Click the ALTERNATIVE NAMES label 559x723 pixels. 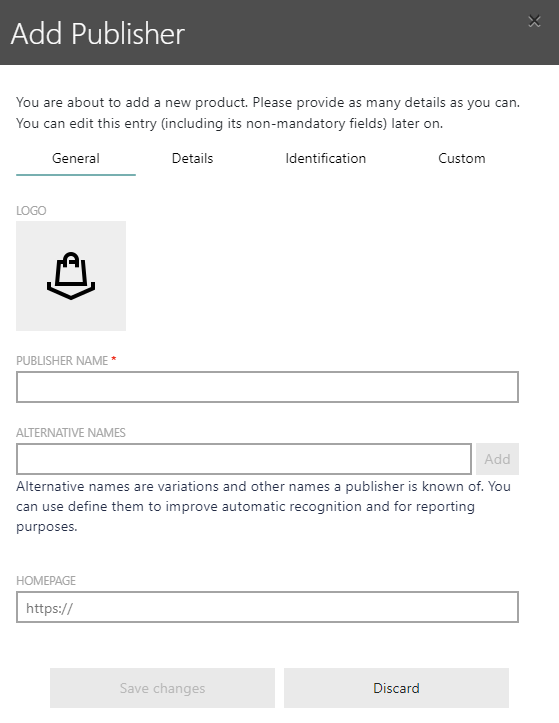71,433
